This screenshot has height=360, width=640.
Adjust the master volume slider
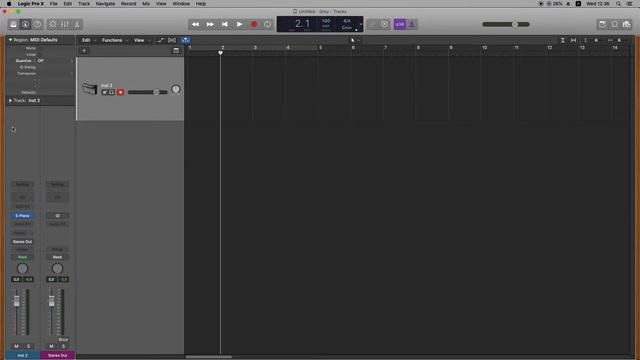coord(506,24)
